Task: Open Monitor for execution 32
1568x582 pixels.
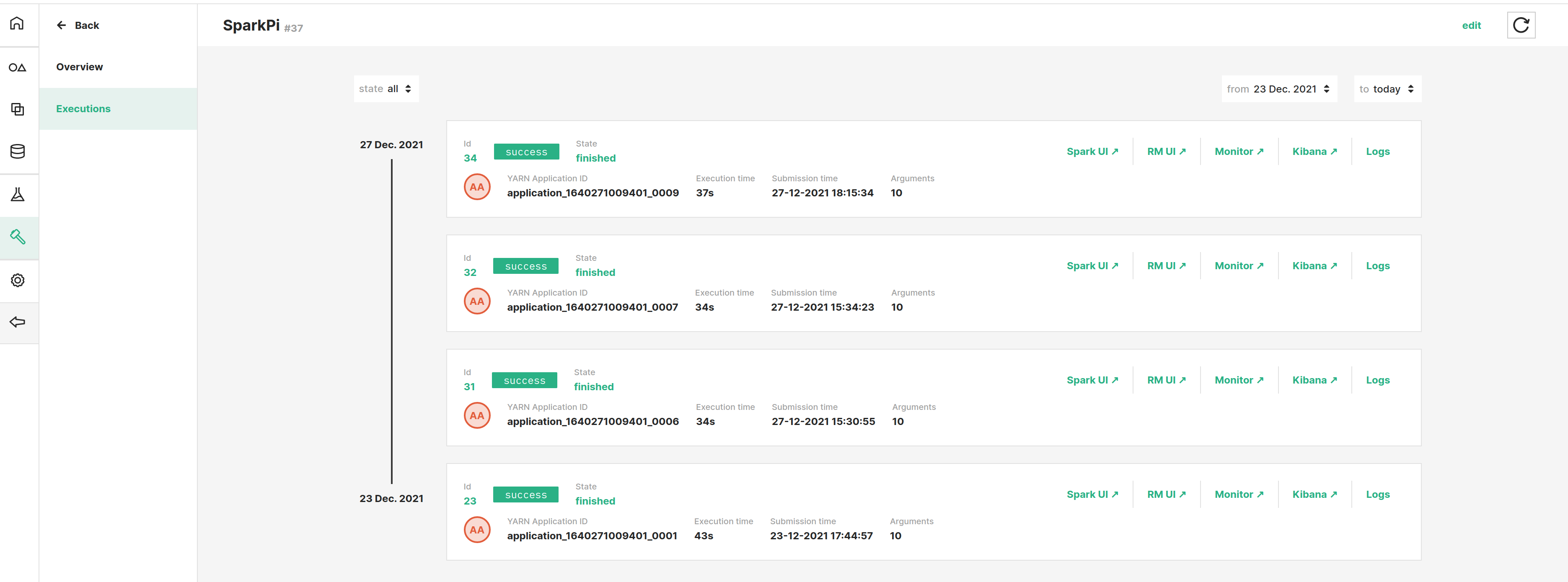Action: [x=1239, y=266]
